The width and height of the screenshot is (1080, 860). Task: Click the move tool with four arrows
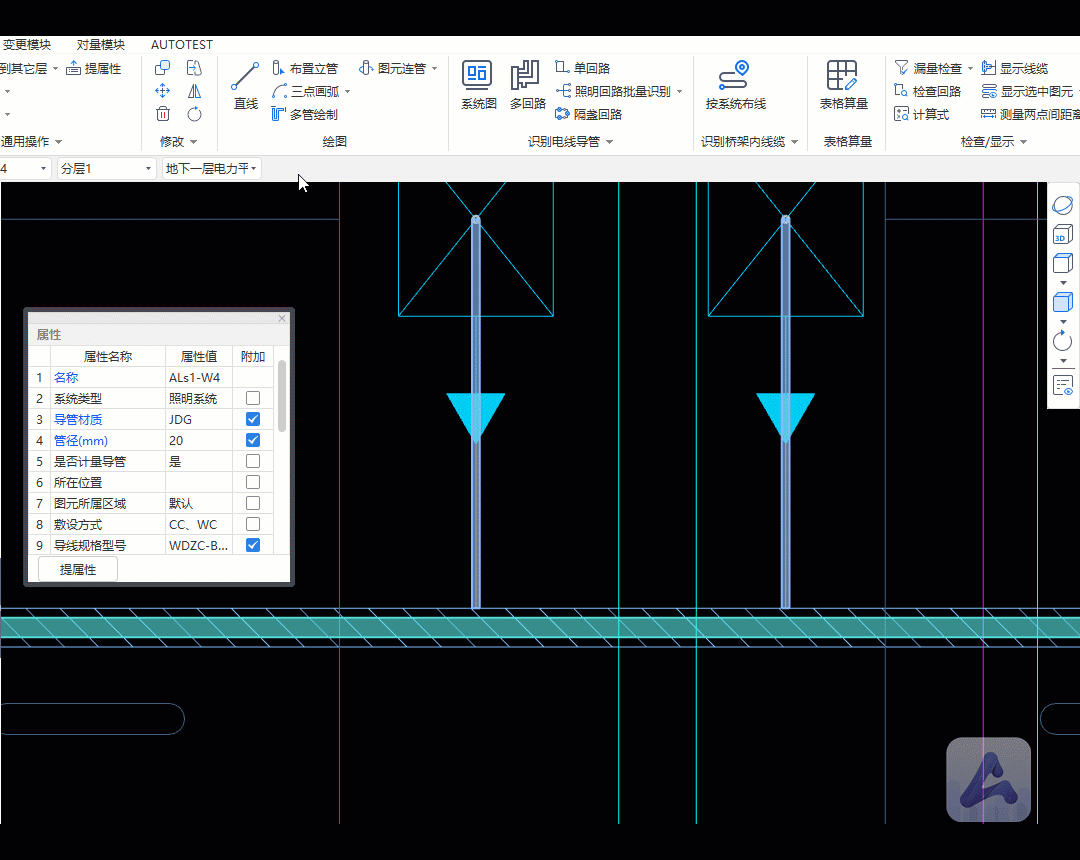point(163,91)
